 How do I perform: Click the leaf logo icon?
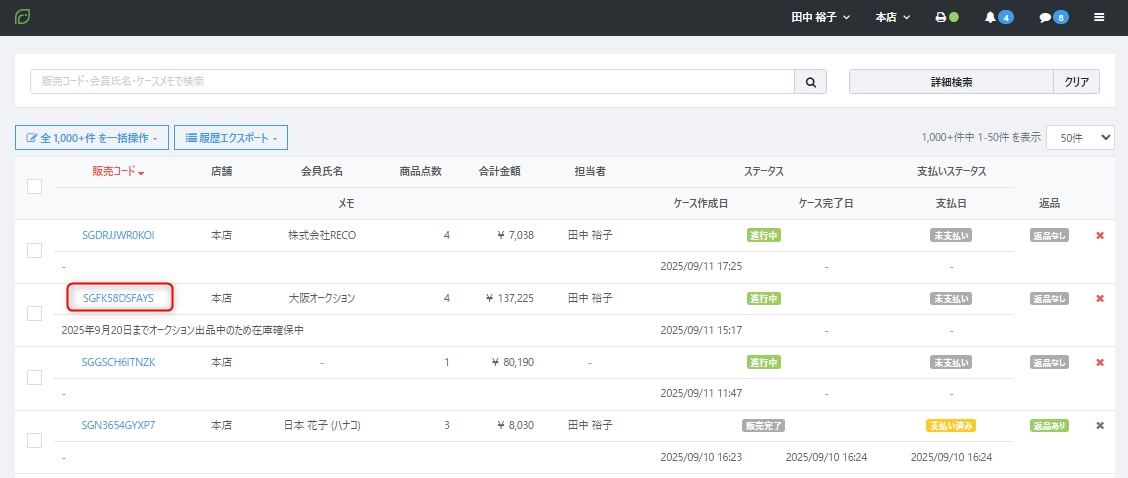click(x=22, y=17)
